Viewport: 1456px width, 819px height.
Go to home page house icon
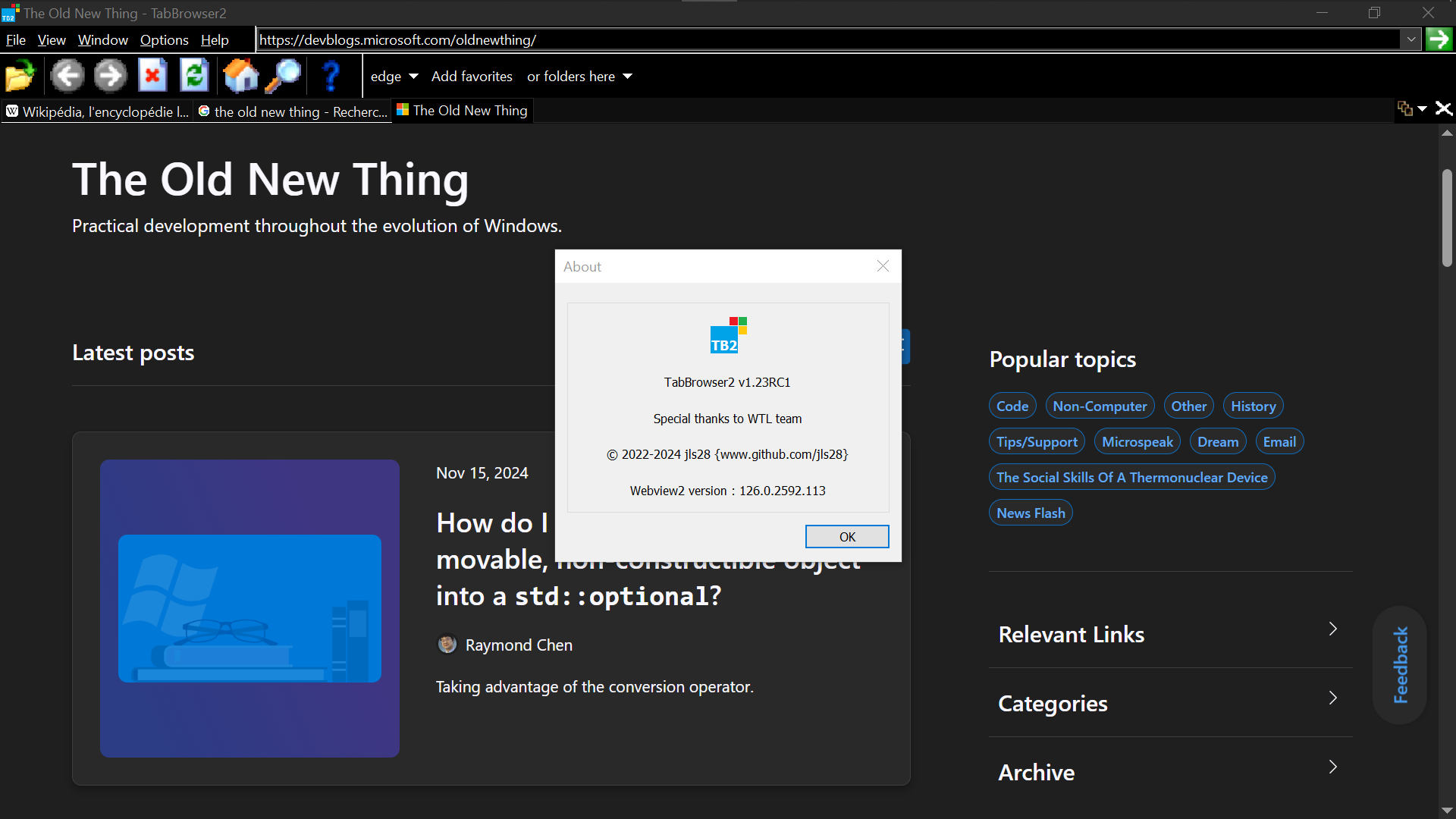[x=240, y=76]
